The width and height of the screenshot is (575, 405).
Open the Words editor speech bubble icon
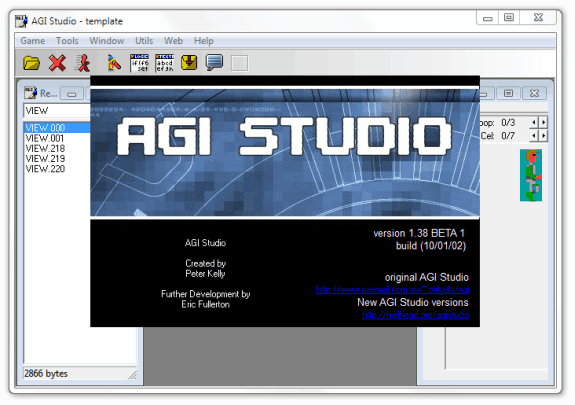click(215, 63)
